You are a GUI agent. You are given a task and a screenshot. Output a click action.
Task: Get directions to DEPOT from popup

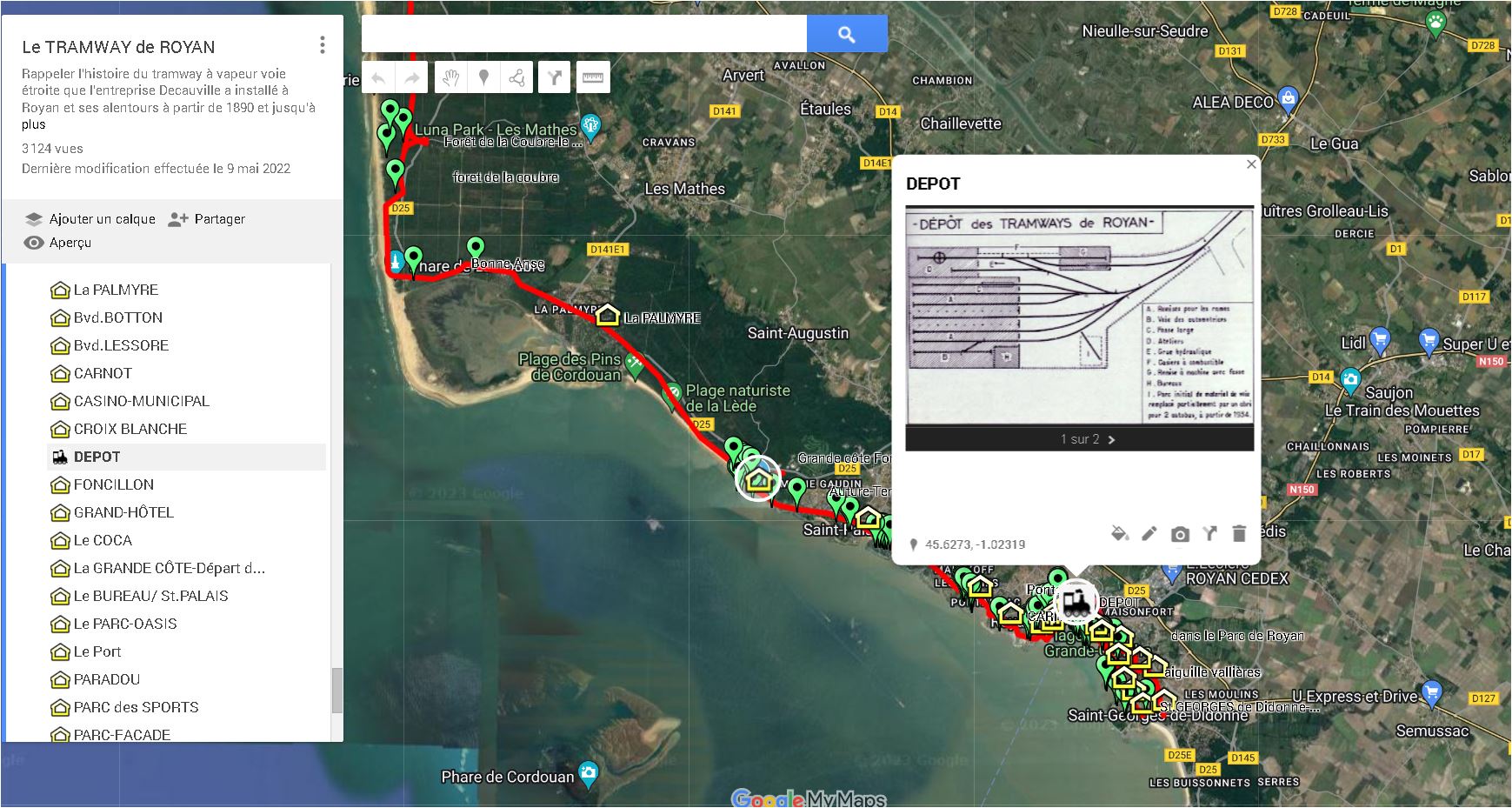click(1209, 533)
